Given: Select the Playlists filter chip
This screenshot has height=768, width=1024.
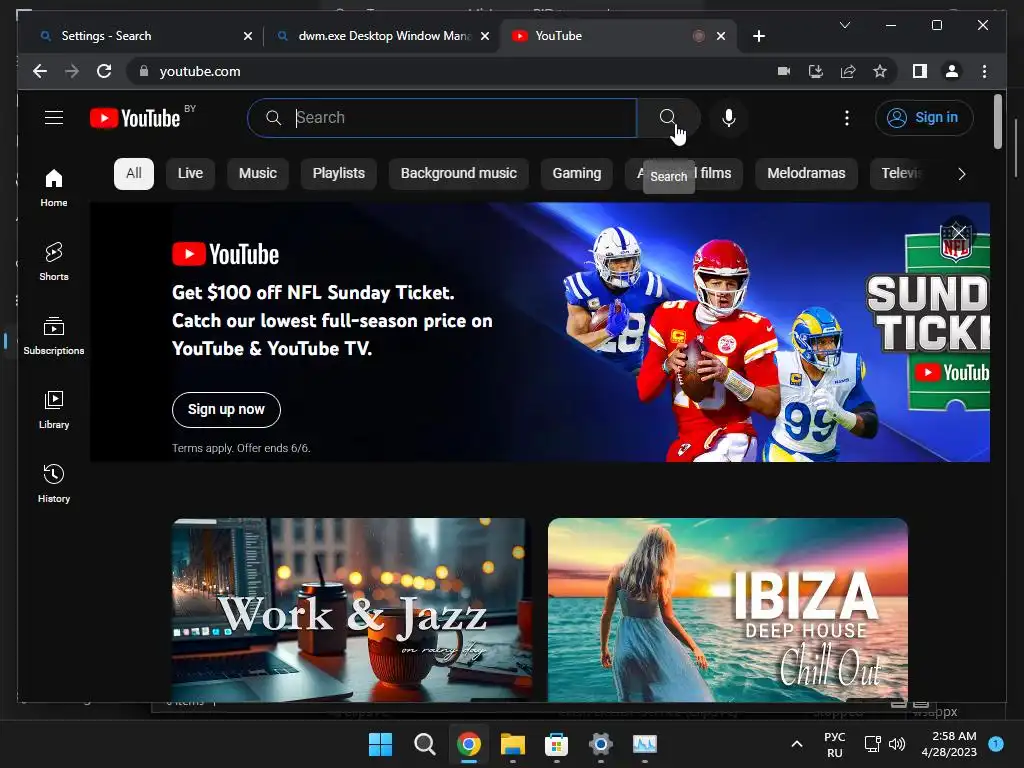Looking at the screenshot, I should pyautogui.click(x=338, y=174).
